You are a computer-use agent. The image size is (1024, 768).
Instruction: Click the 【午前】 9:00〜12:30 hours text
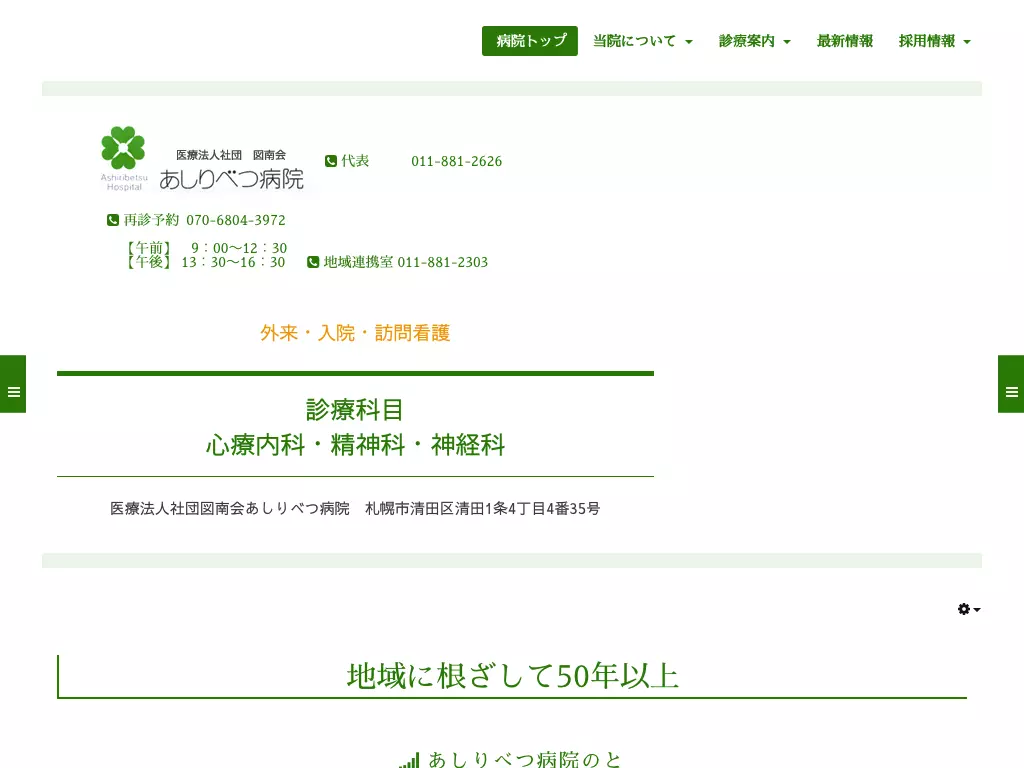tap(206, 248)
